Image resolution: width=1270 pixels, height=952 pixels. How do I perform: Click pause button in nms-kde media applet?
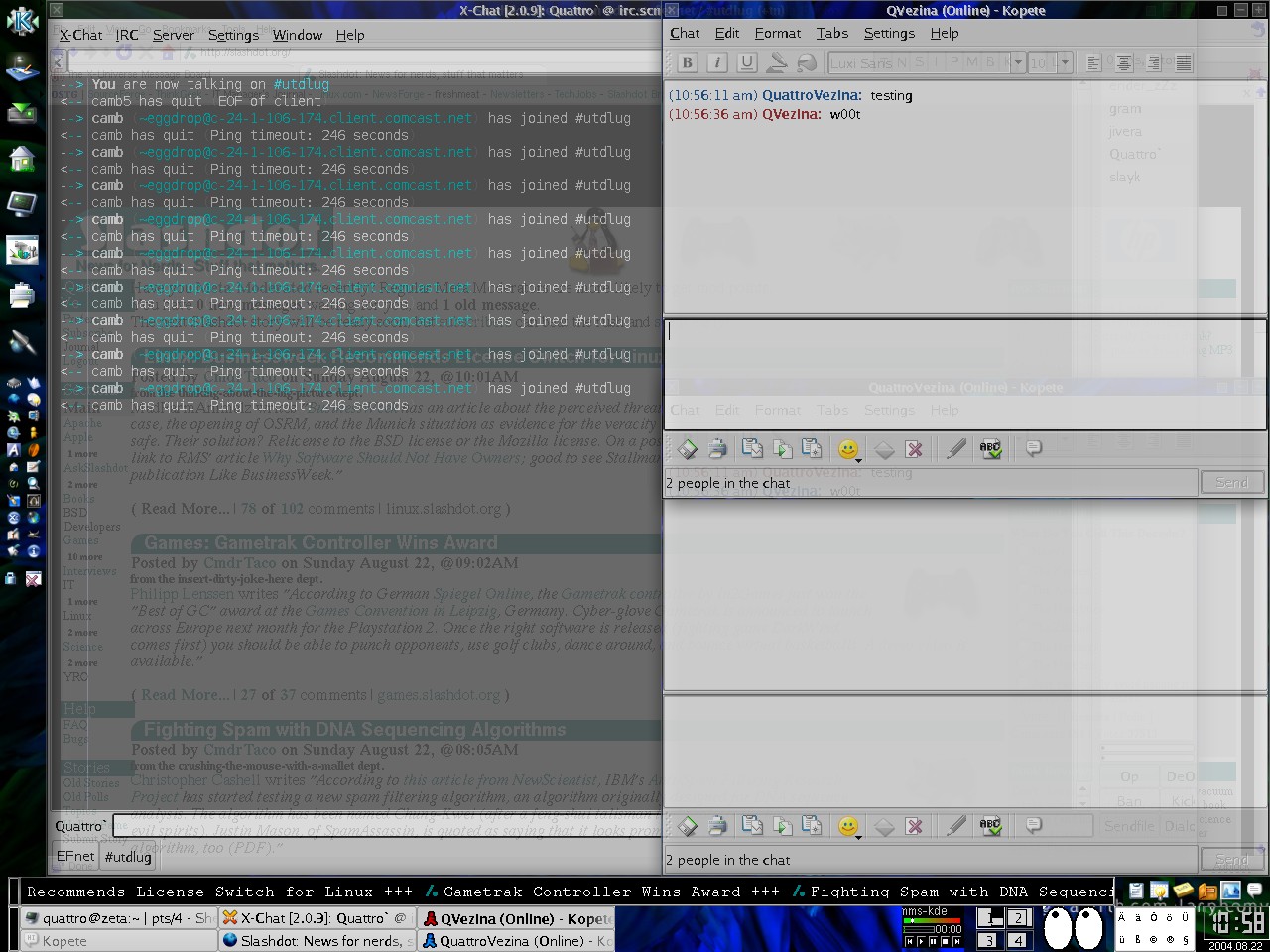(933, 941)
